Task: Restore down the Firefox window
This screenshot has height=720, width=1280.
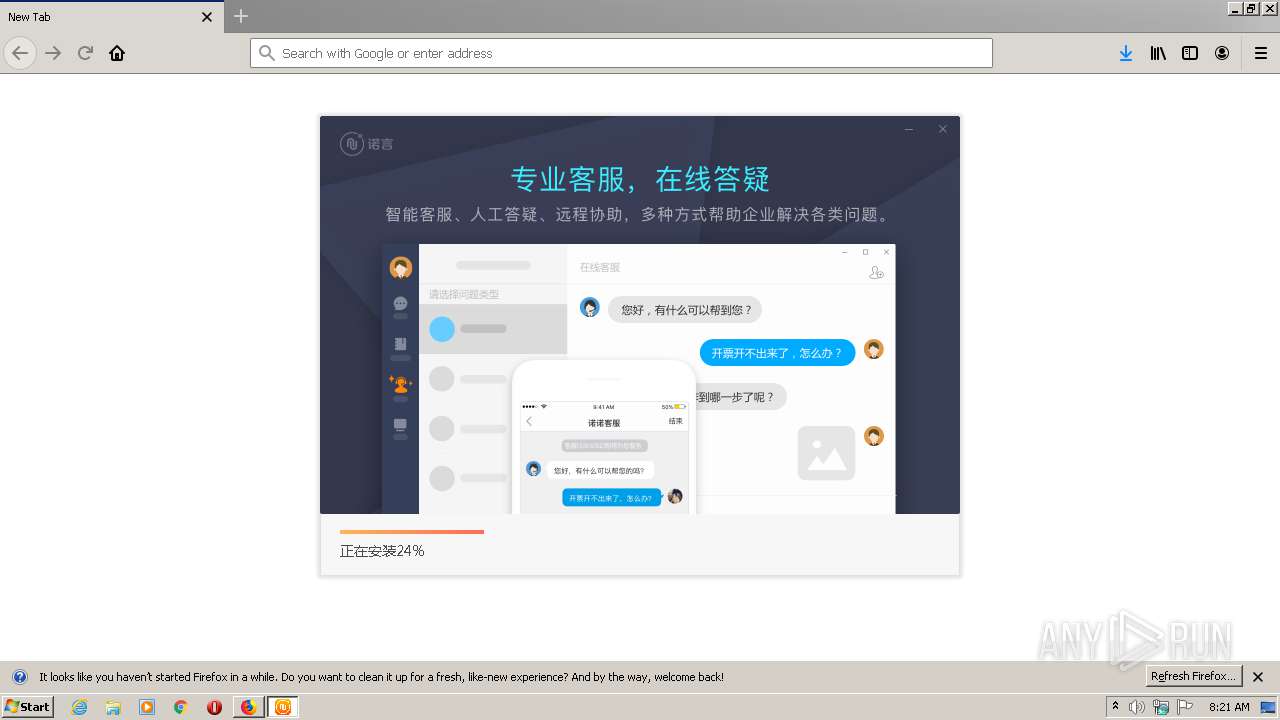Action: pos(1251,8)
